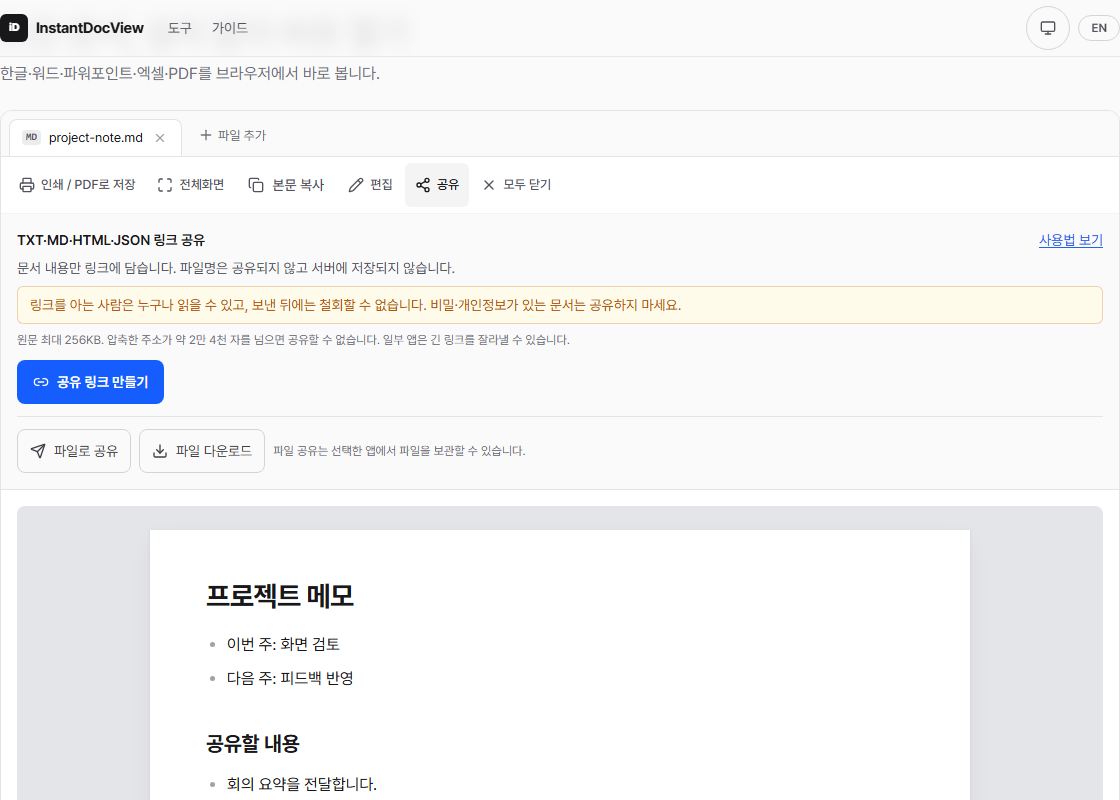Click the 공유할 내용 subheading
The image size is (1120, 800).
coord(252,744)
